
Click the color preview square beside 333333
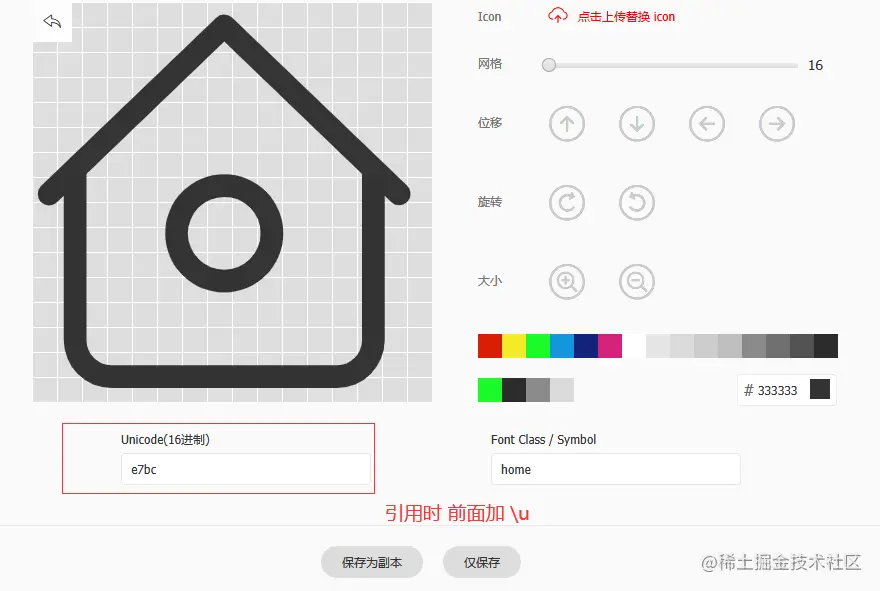820,390
